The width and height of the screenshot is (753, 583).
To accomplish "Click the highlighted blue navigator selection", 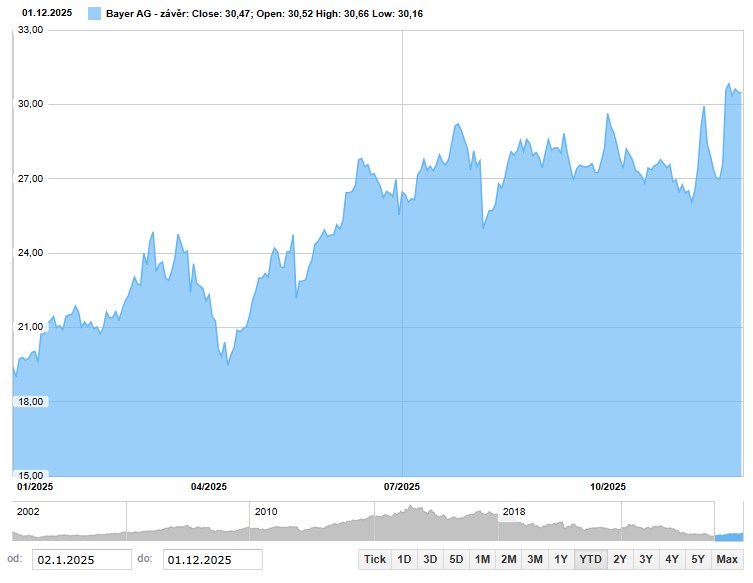I will click(x=729, y=535).
